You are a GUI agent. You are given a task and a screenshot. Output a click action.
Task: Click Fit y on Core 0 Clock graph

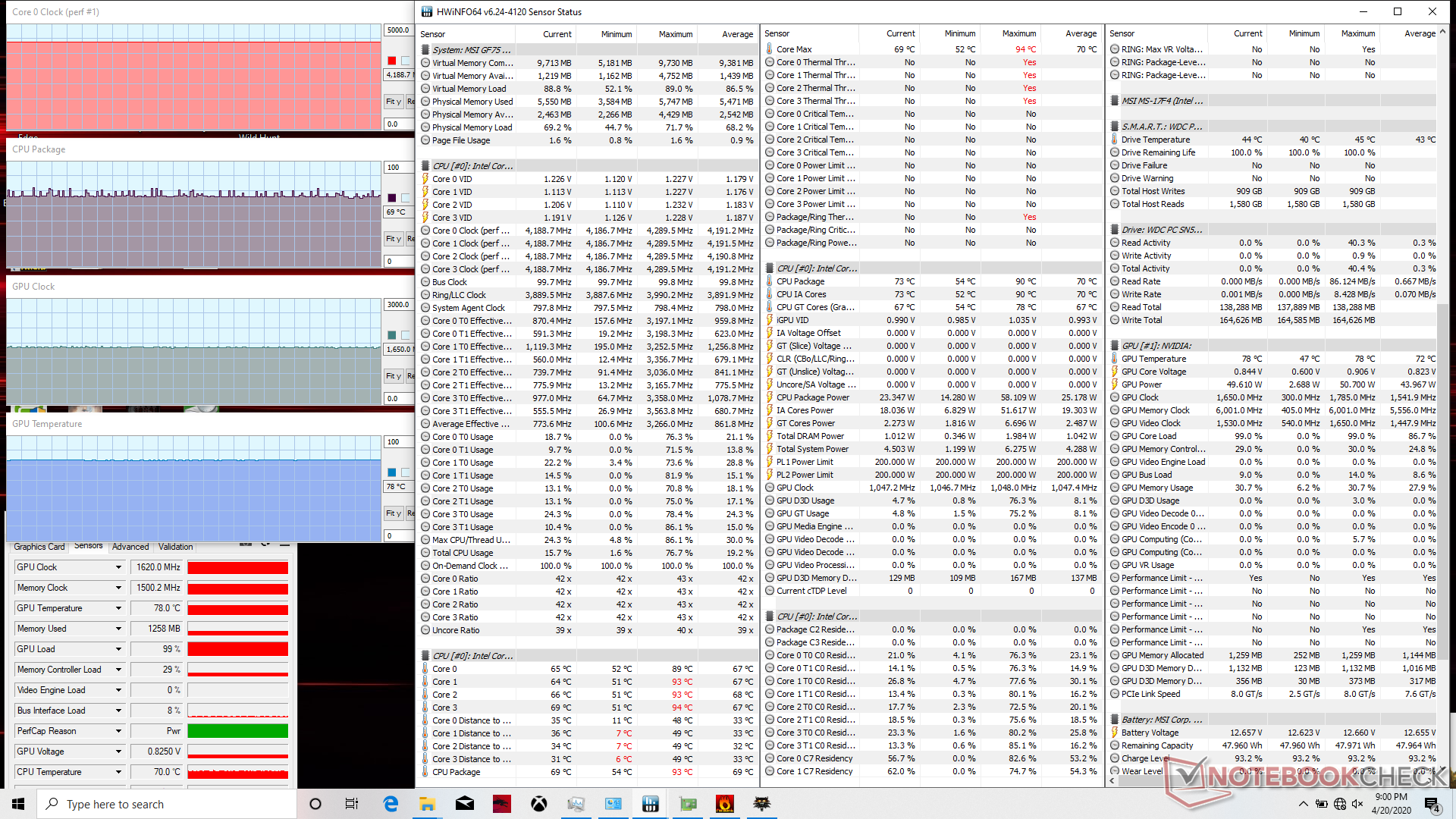click(393, 102)
